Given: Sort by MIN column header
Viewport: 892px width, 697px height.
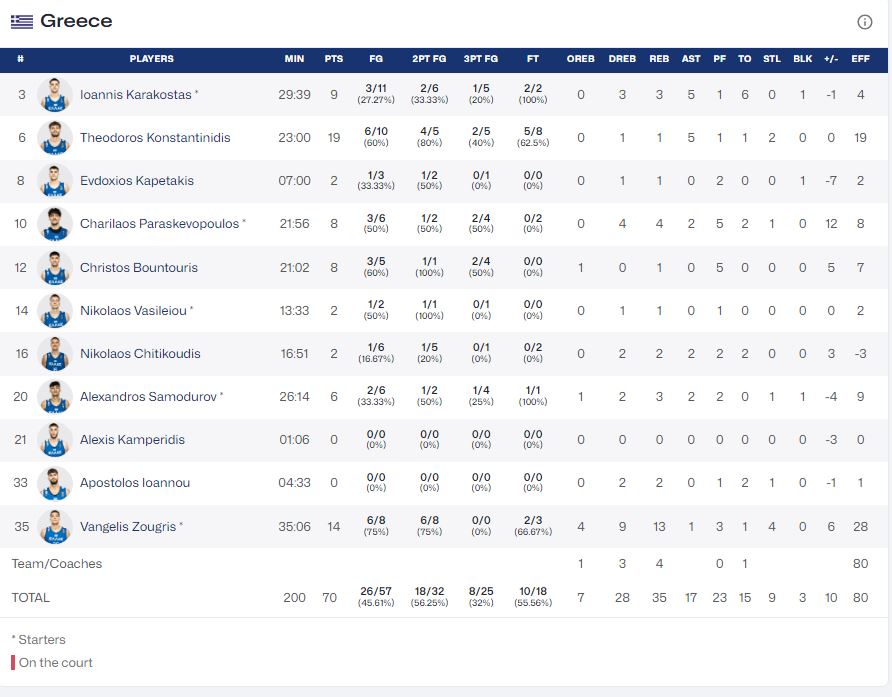Looking at the screenshot, I should 294,59.
